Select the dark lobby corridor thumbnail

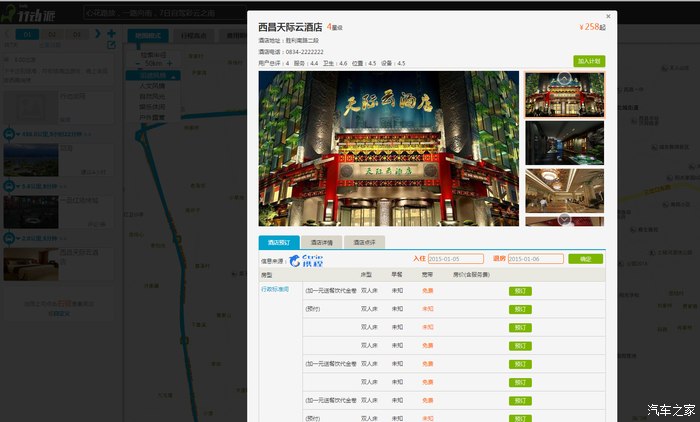click(564, 142)
